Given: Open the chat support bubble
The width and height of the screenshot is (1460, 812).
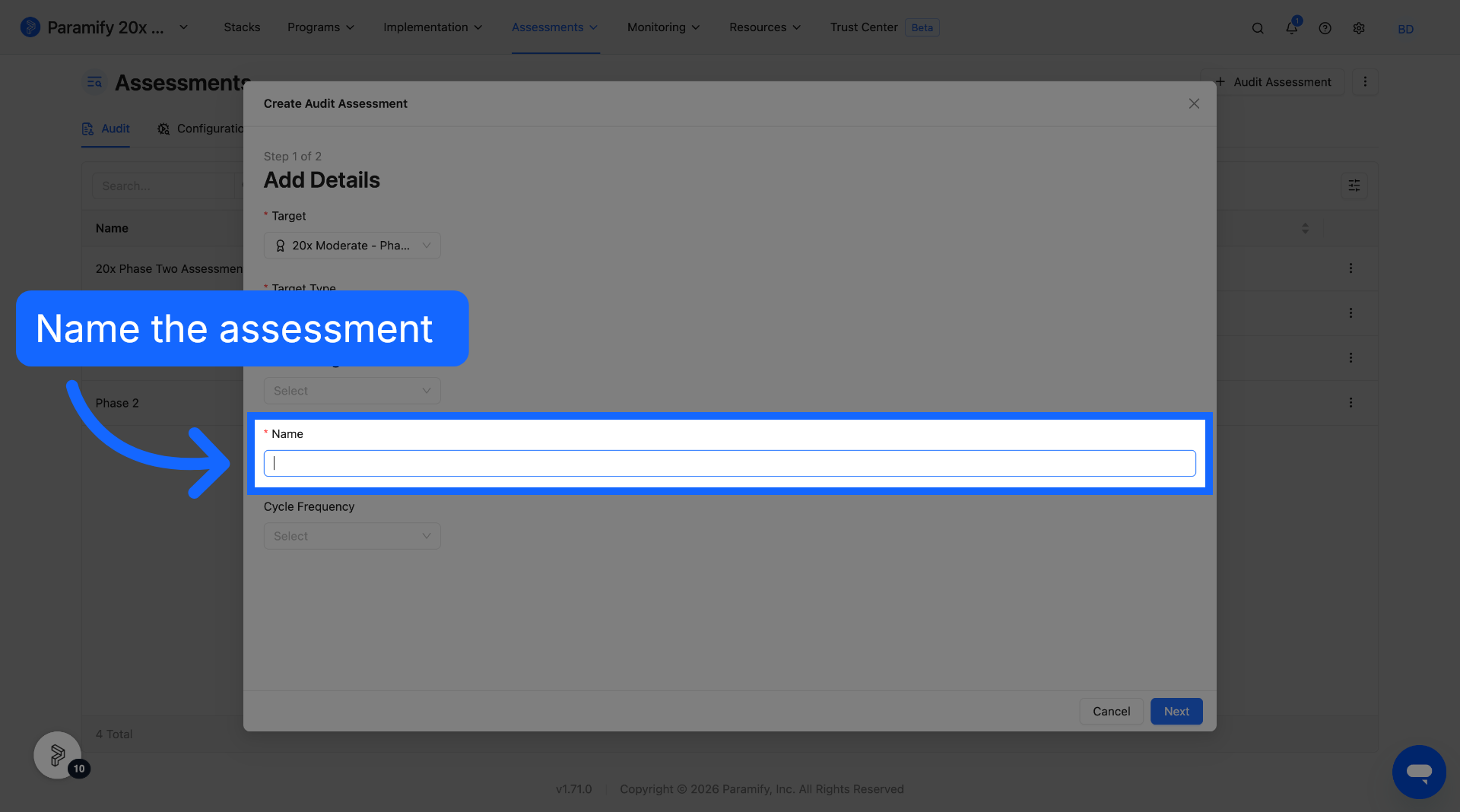Looking at the screenshot, I should click(1419, 772).
